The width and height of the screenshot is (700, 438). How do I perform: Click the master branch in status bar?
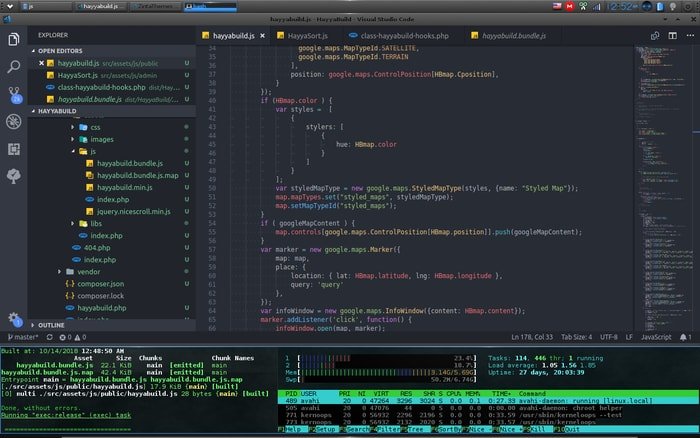tap(23, 337)
